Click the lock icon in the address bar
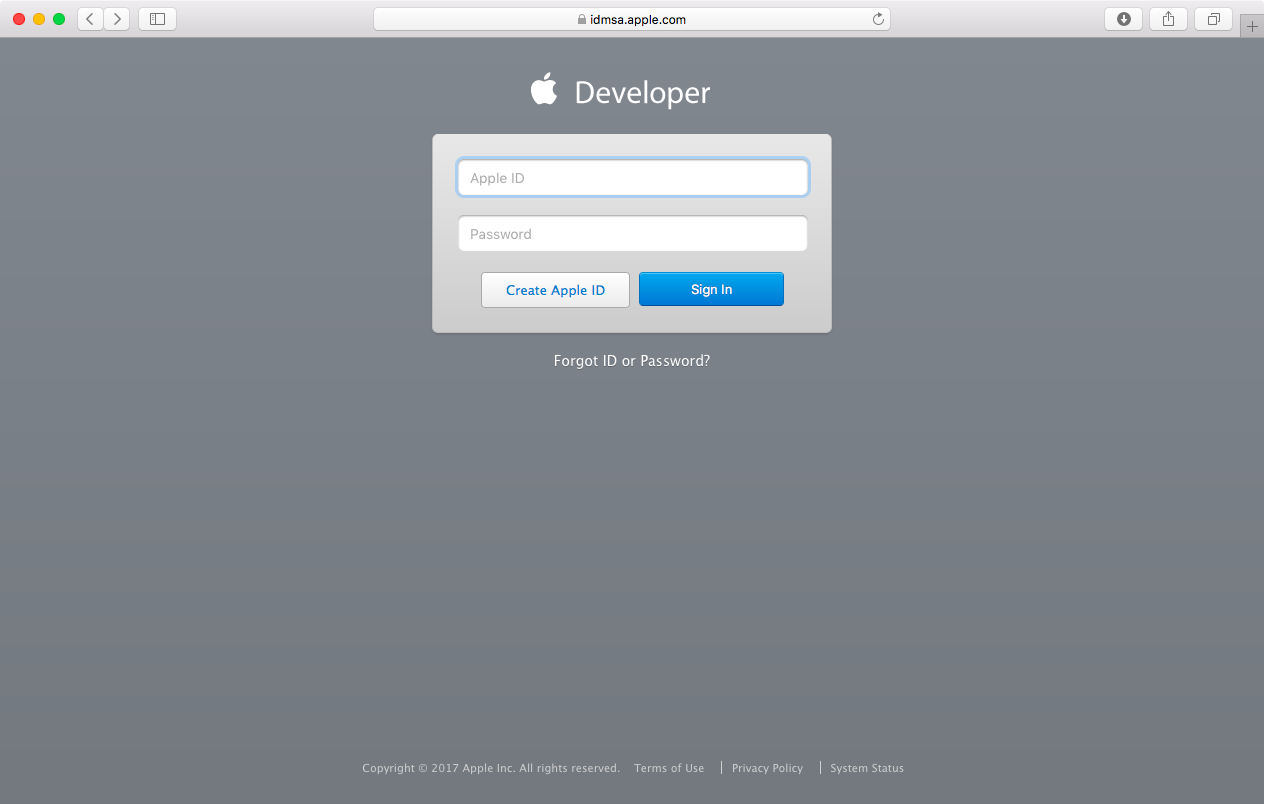 (582, 20)
